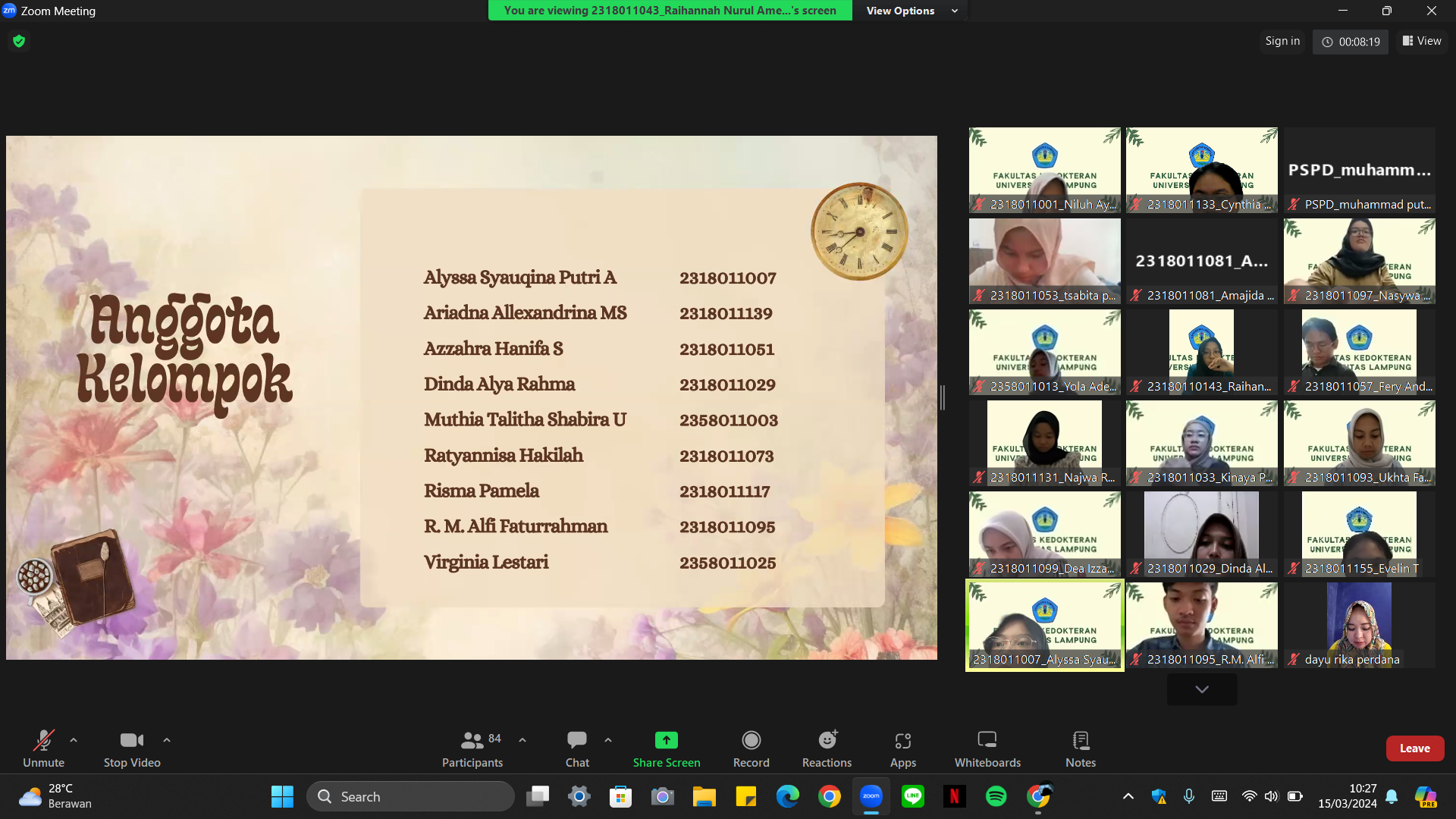
Task: Open Whiteboards
Action: coord(987,748)
